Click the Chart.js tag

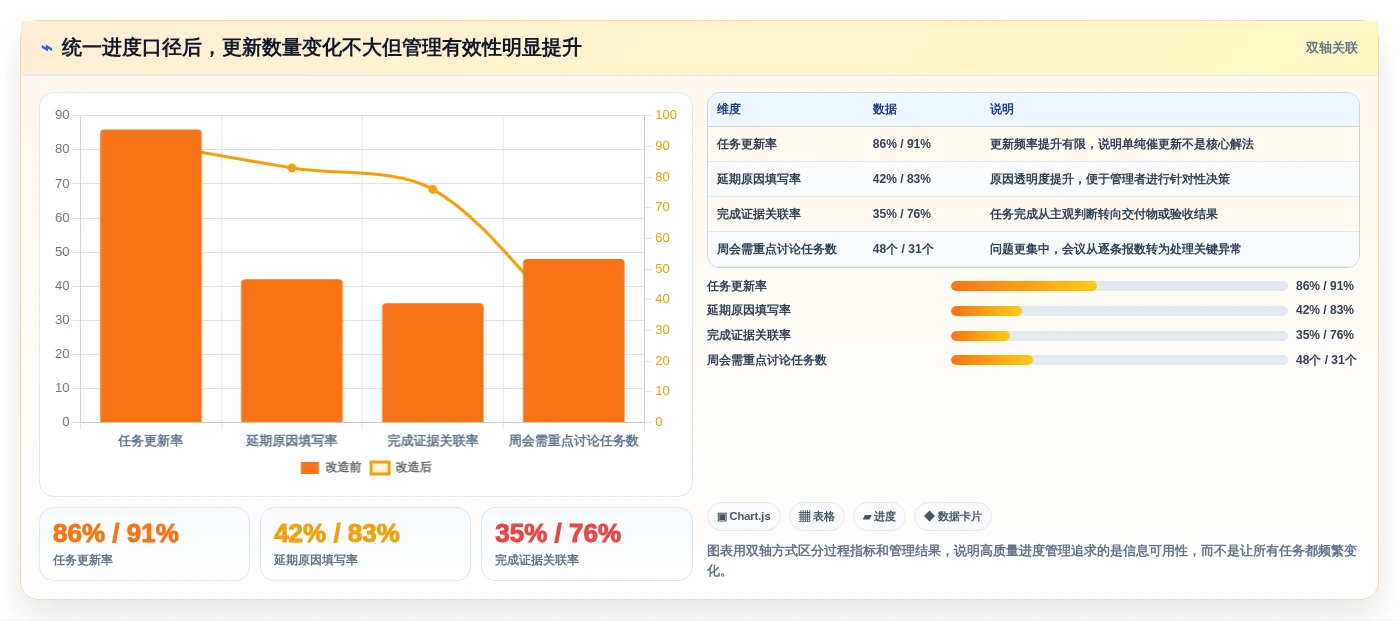(x=744, y=517)
